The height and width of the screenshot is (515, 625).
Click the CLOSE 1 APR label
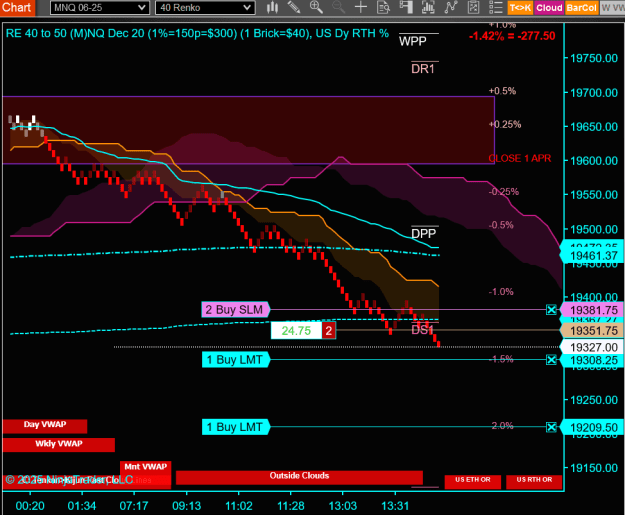[x=520, y=158]
